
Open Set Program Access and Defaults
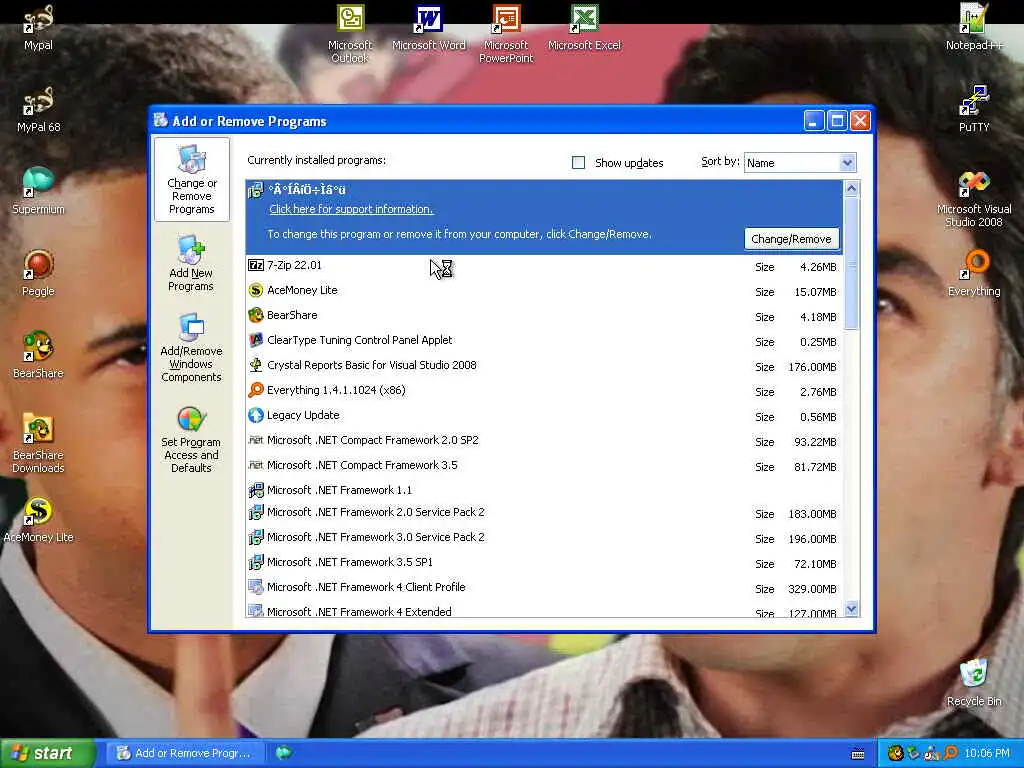(x=191, y=440)
